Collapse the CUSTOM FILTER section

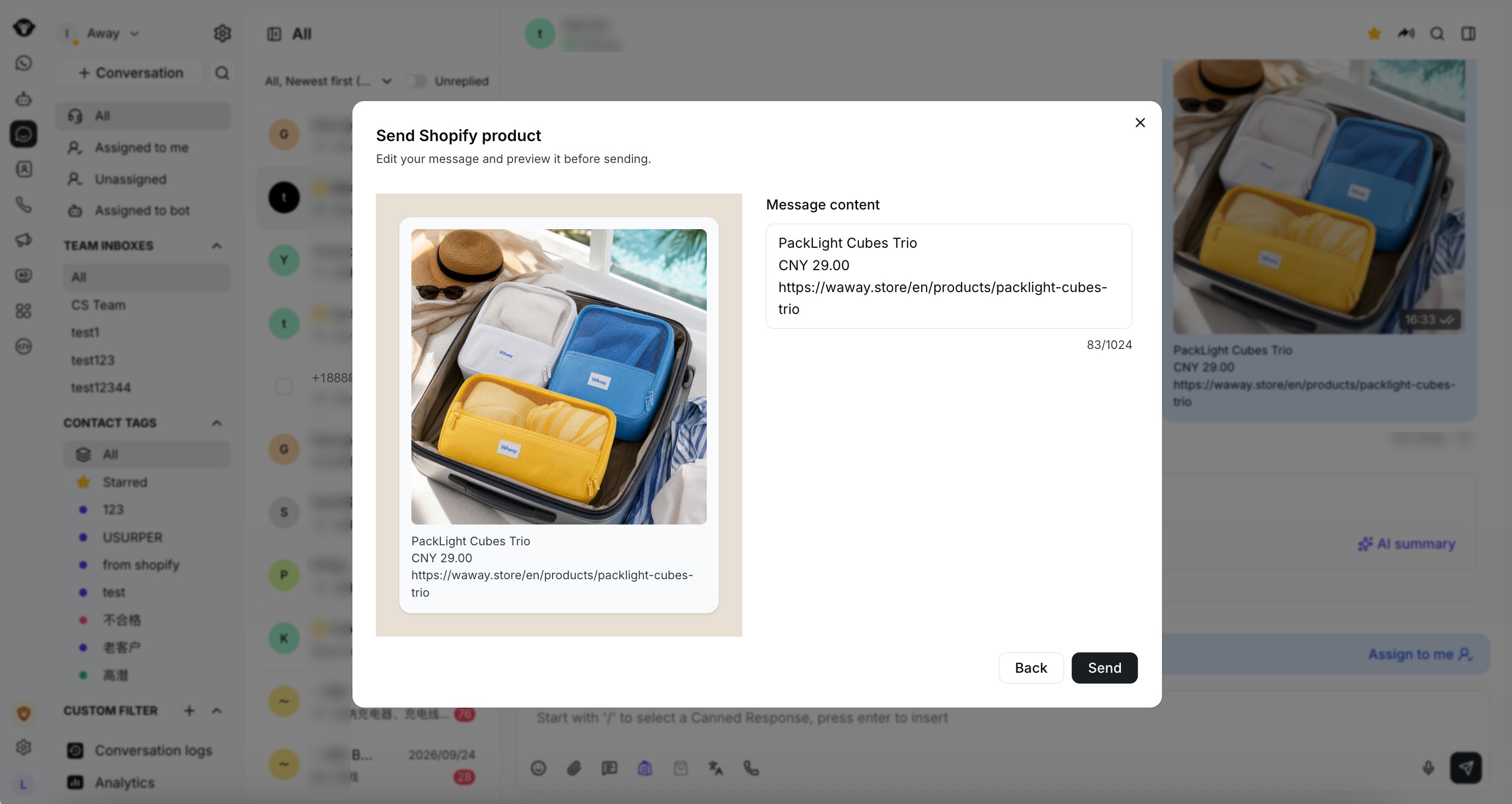coord(217,710)
